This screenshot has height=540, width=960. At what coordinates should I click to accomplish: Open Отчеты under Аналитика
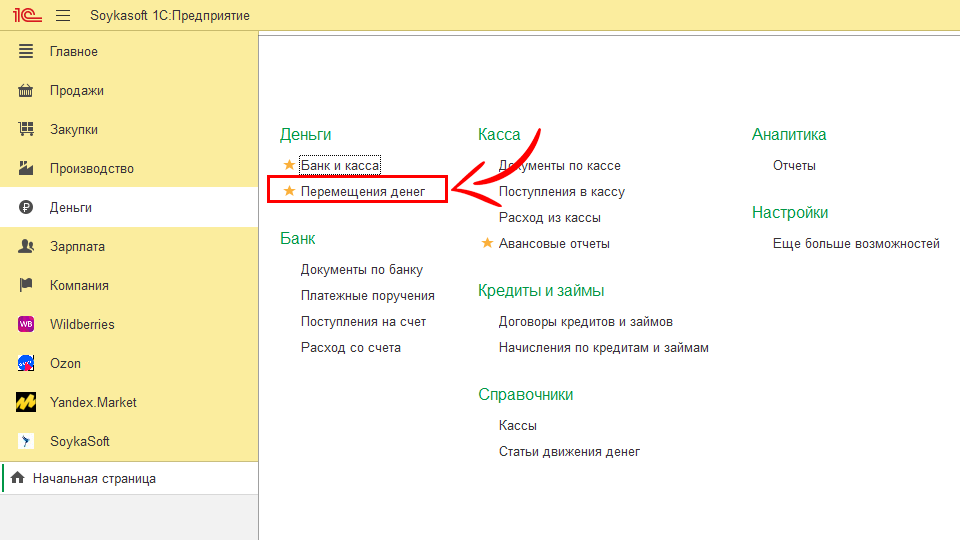coord(794,165)
